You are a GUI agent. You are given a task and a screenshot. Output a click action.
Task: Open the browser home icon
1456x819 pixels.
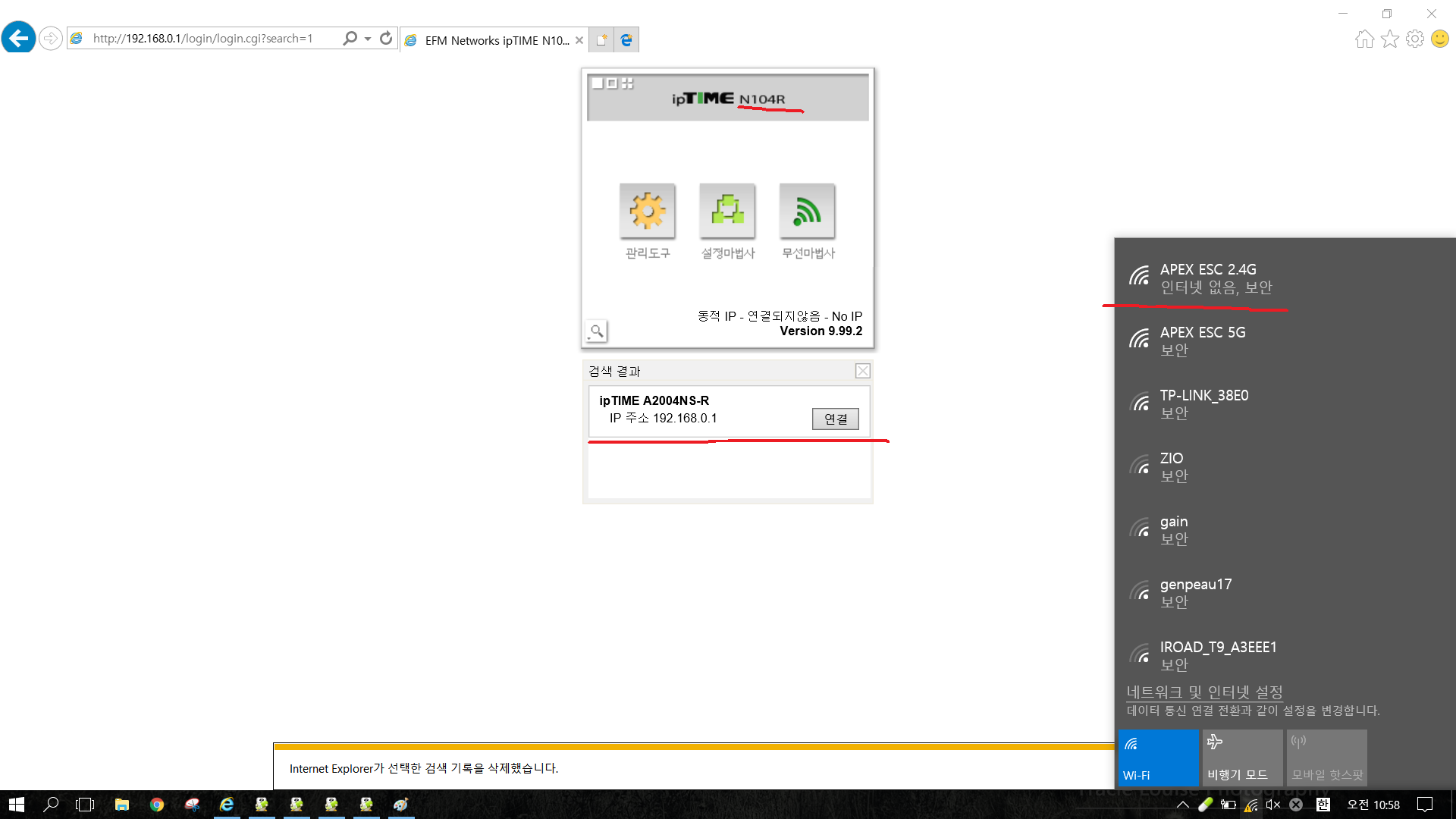(x=1365, y=39)
